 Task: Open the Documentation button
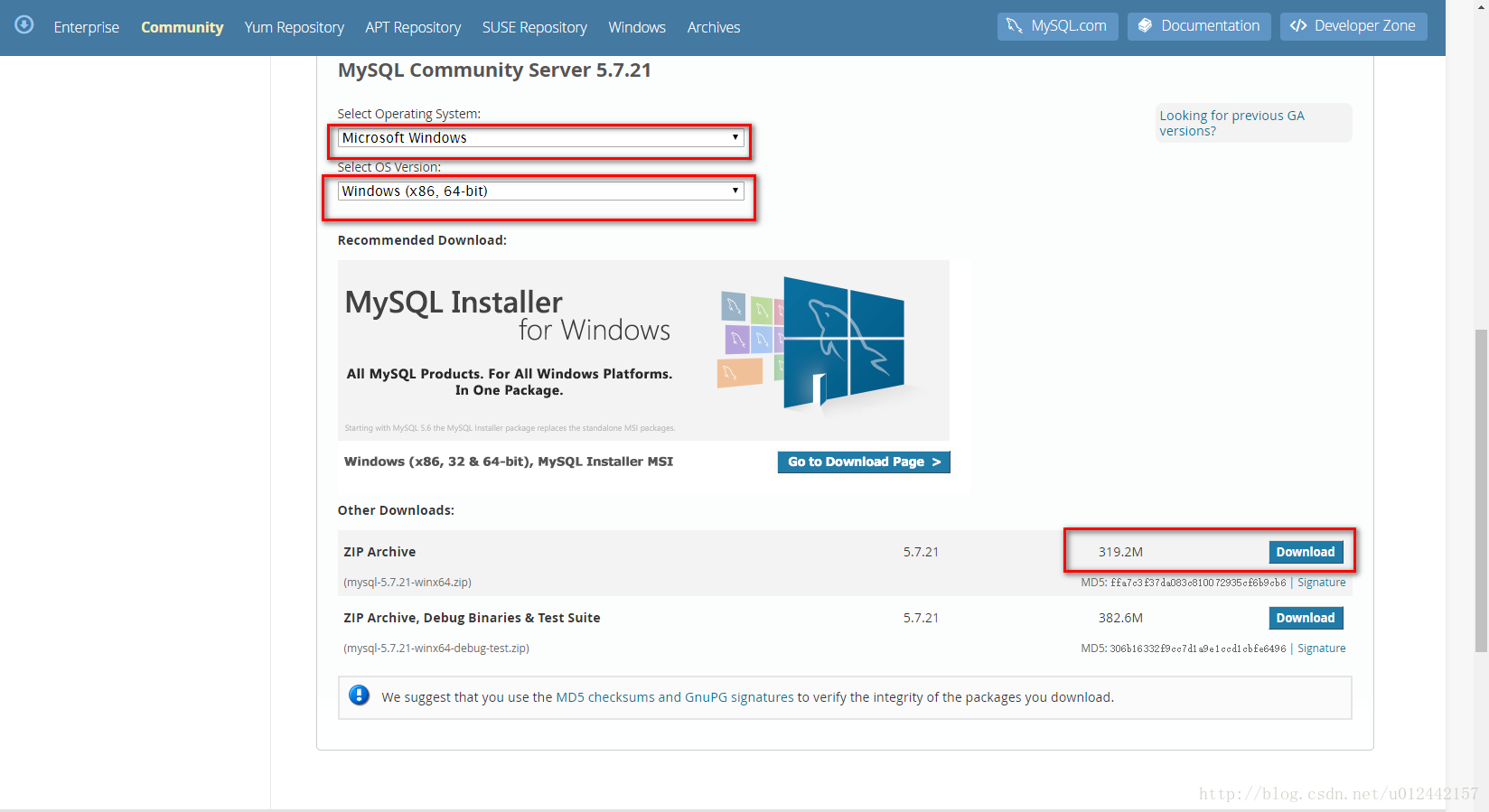pos(1199,26)
